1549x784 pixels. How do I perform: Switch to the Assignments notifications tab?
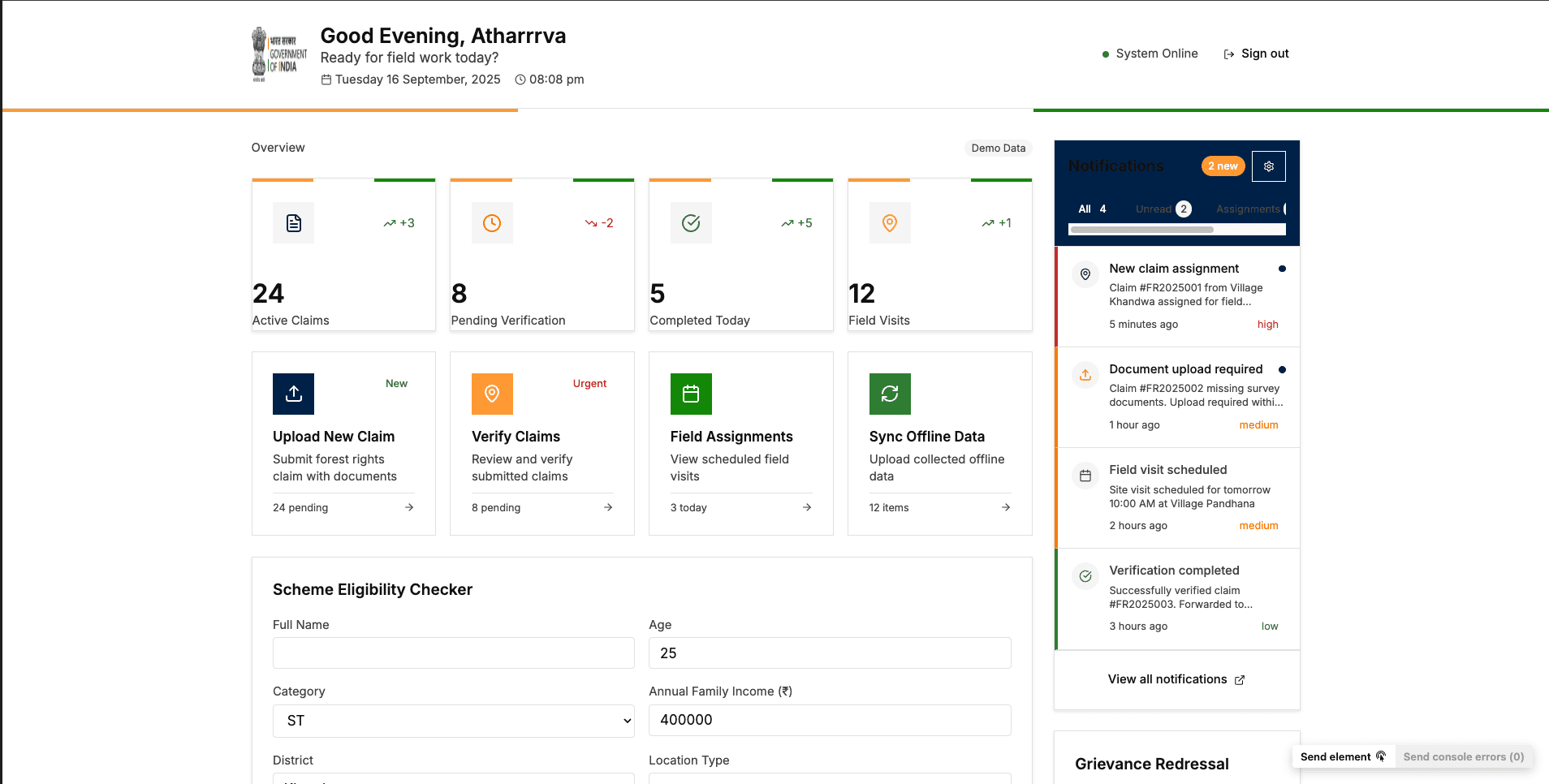(1249, 209)
